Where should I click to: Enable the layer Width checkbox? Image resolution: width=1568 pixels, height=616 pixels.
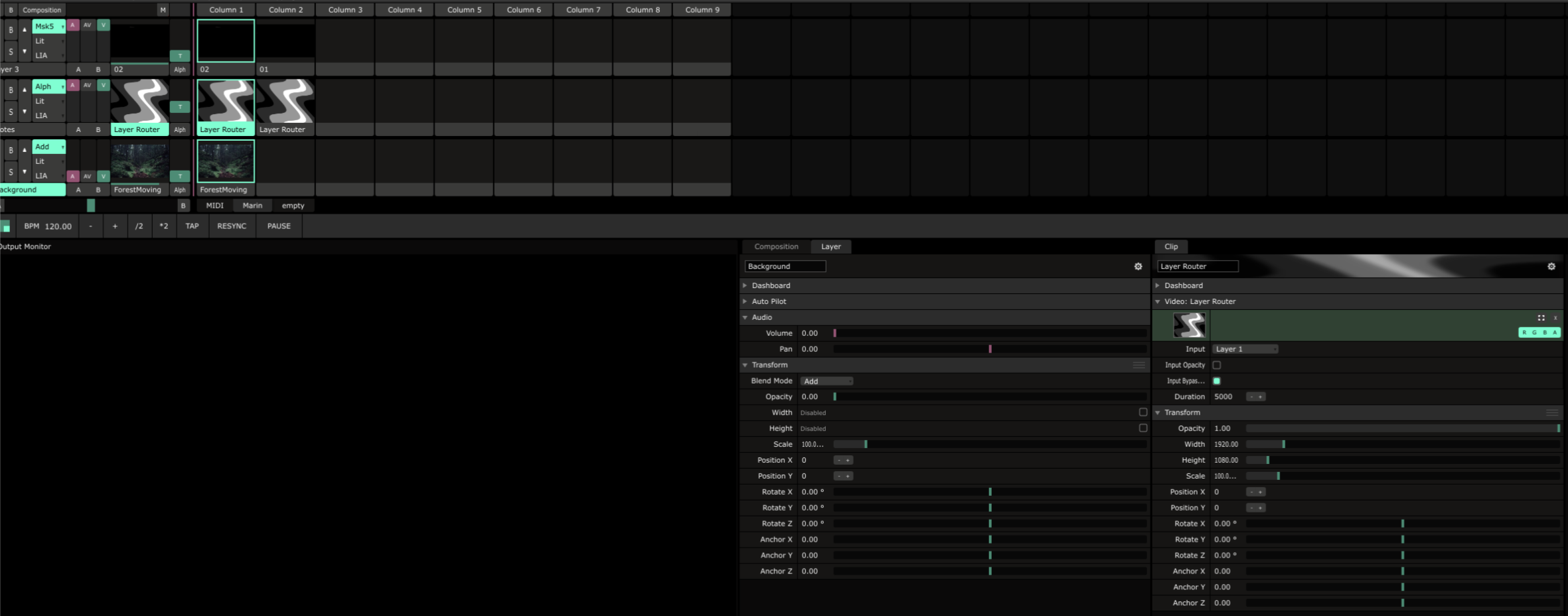1142,412
